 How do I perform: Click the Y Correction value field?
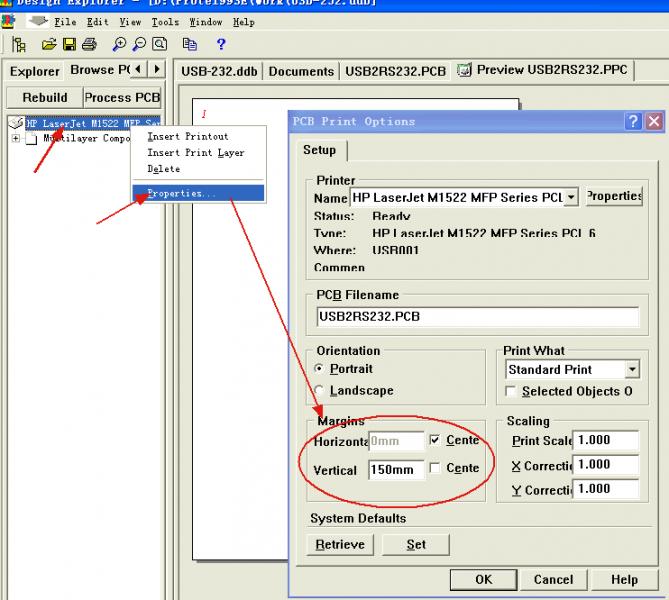(606, 489)
